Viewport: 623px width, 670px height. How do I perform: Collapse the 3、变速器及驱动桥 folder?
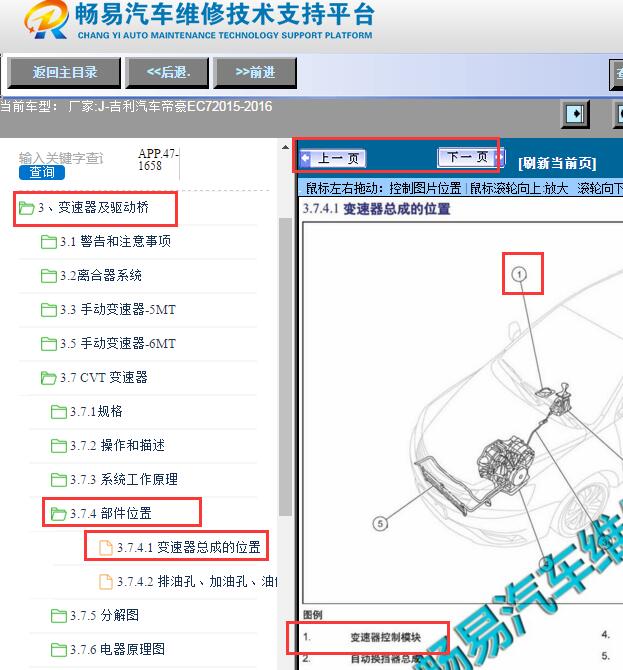point(93,208)
